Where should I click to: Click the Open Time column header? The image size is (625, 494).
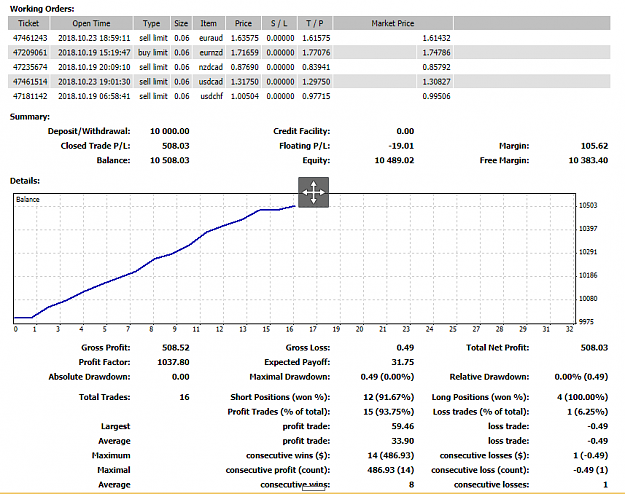91,23
